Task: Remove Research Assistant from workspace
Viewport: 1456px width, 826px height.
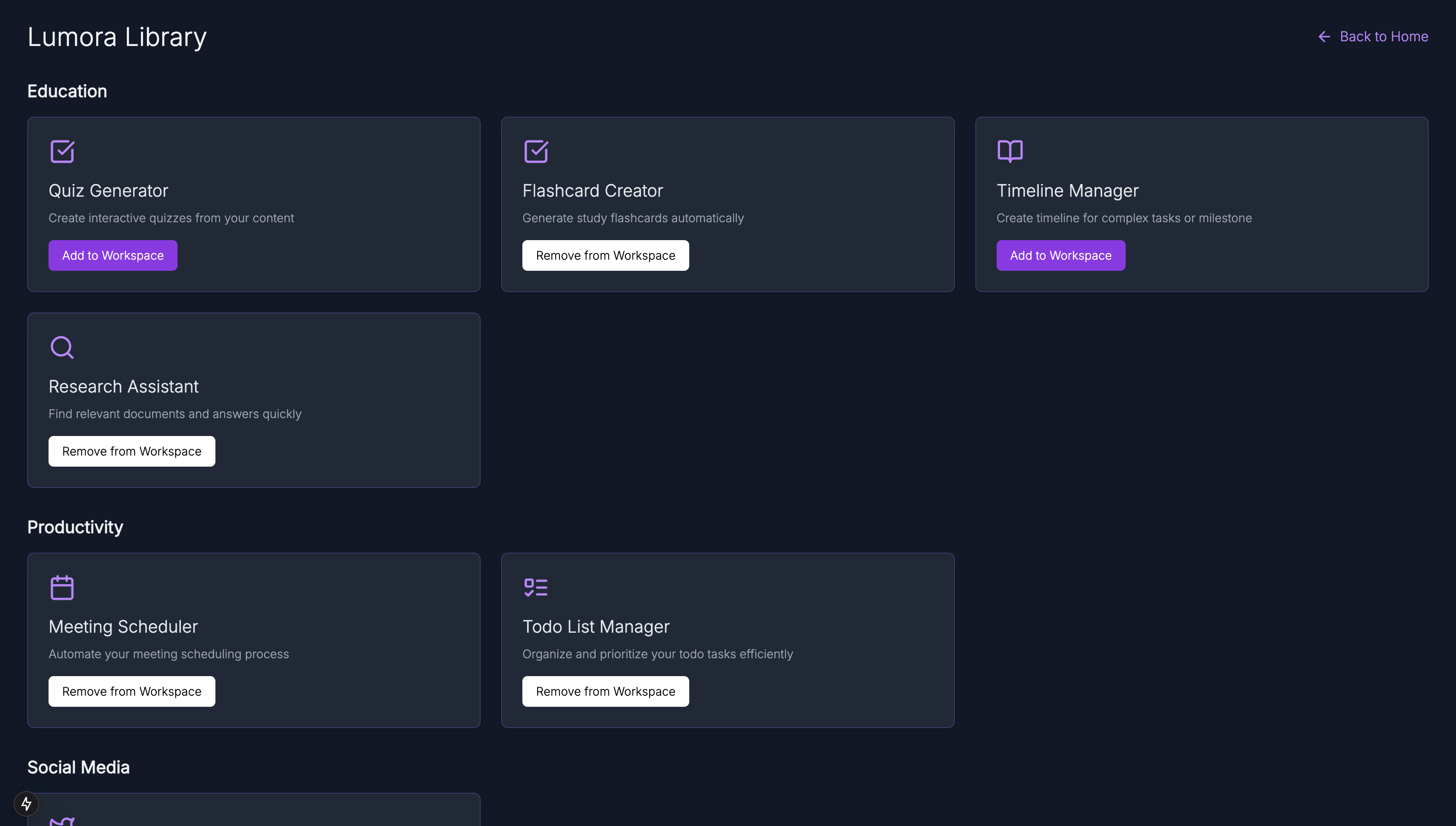Action: pyautogui.click(x=132, y=451)
